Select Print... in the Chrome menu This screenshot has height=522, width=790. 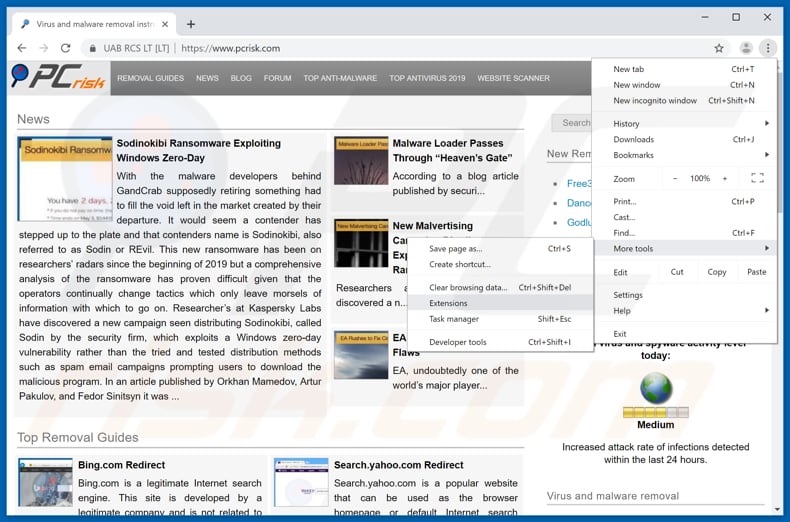coord(684,201)
